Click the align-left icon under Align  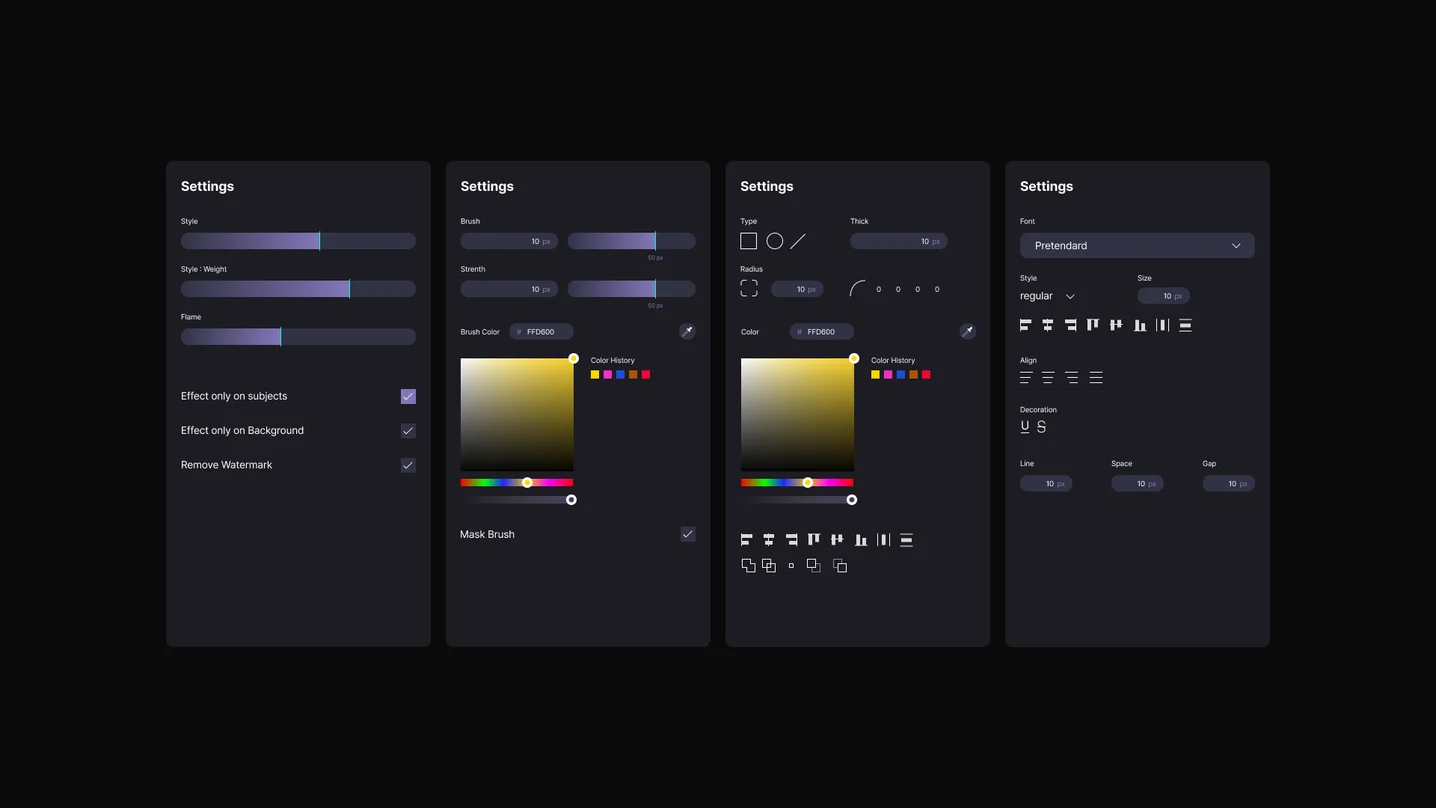pos(1025,377)
